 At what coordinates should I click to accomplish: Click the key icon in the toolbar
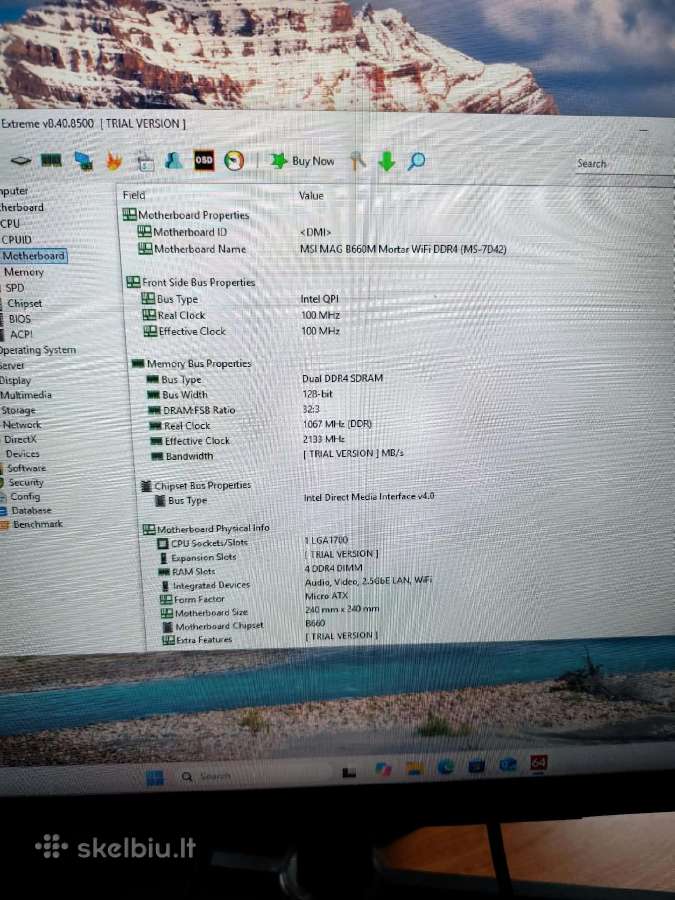click(358, 161)
